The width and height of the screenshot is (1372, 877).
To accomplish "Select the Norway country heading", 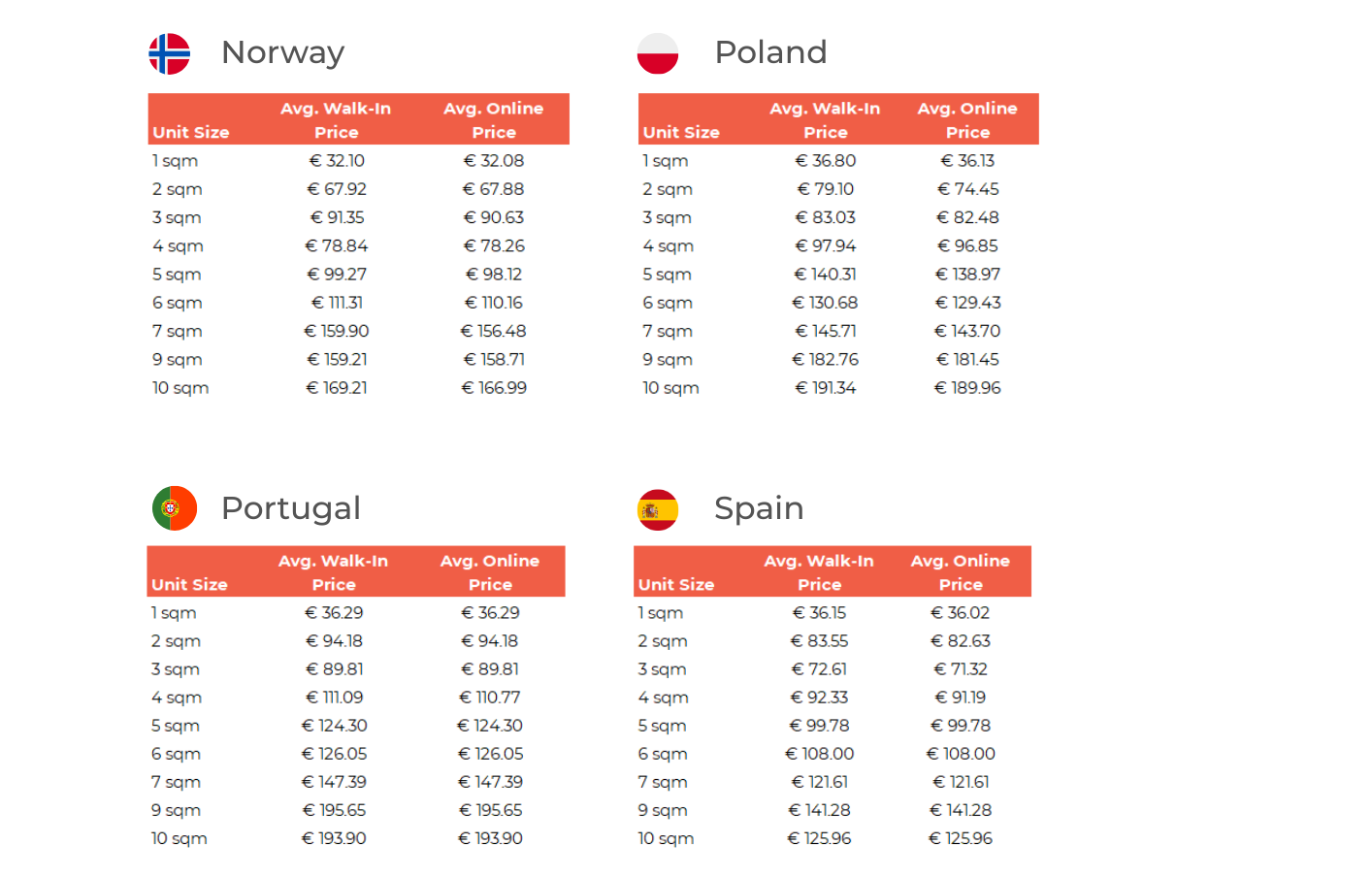I will [282, 52].
